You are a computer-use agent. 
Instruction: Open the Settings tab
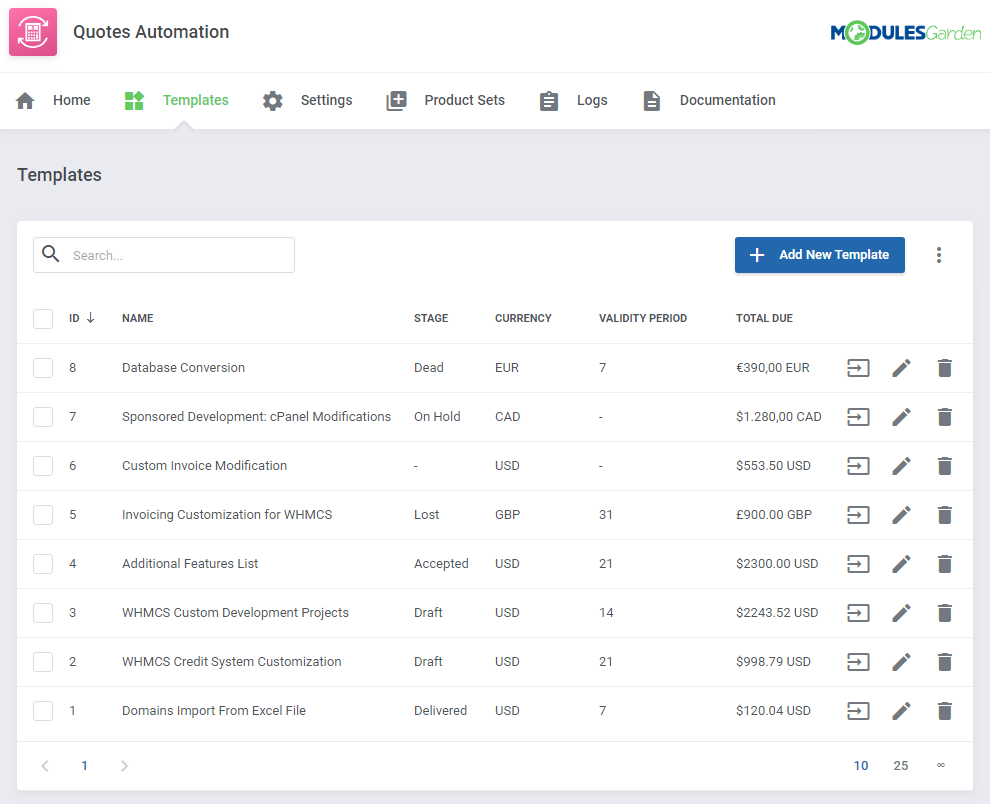tap(307, 100)
